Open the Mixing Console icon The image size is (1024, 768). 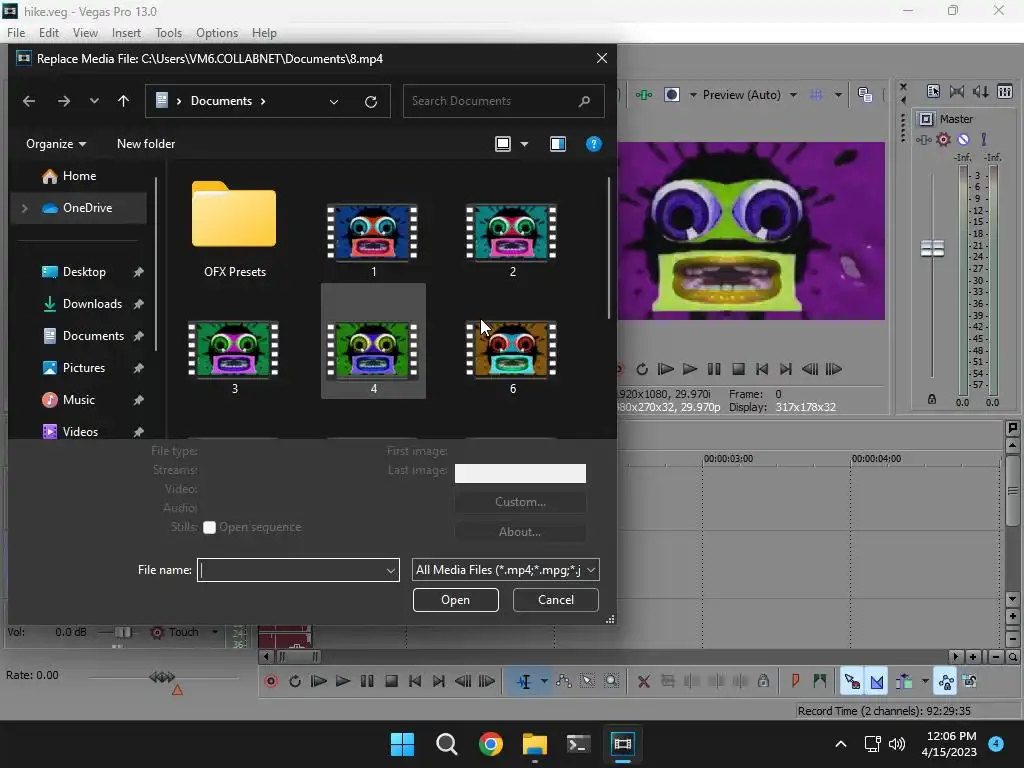(x=1005, y=91)
